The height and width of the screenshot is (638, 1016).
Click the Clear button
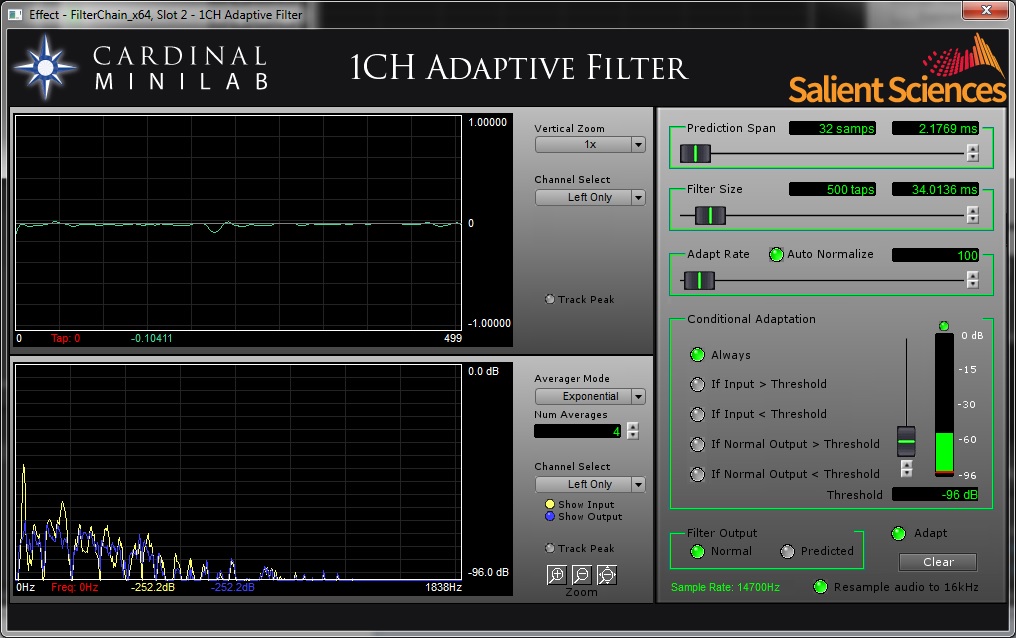[938, 562]
